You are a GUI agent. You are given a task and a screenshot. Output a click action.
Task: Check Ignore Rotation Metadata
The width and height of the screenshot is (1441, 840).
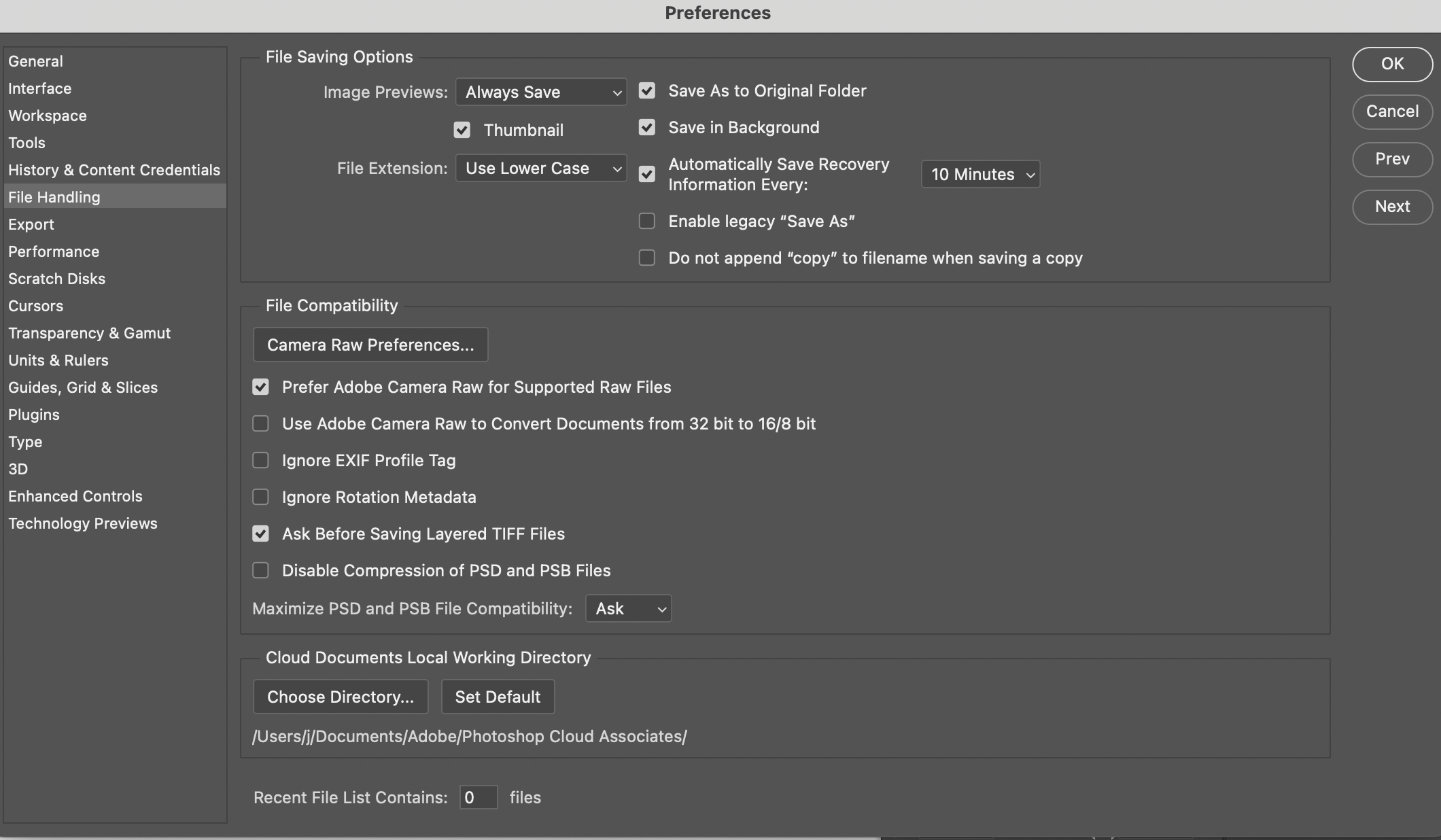[260, 497]
